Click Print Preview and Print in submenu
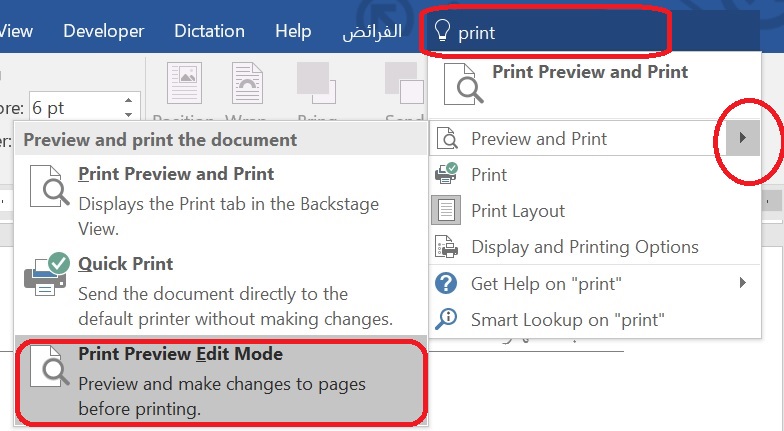 tap(220, 200)
